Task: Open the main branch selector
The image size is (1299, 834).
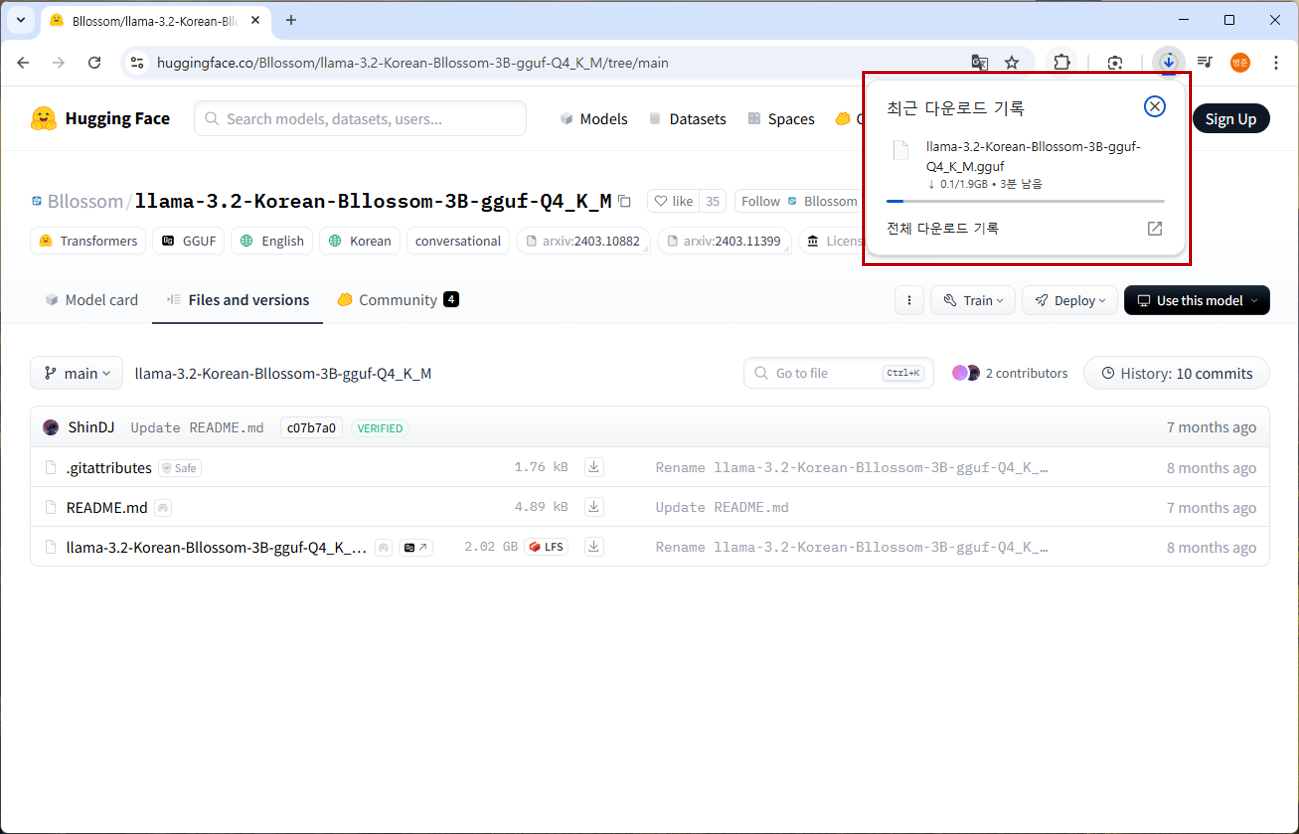Action: [76, 373]
